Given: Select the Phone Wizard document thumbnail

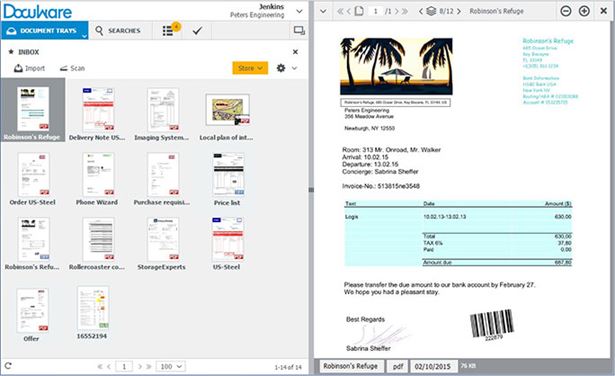Looking at the screenshot, I should 97,179.
